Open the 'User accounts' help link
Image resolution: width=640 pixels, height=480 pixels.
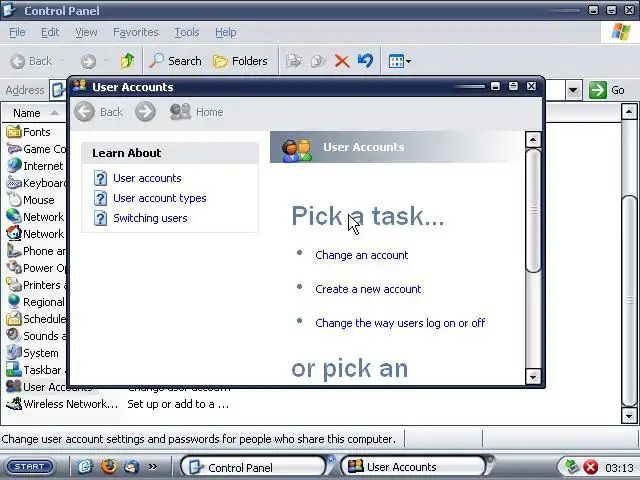click(x=147, y=178)
